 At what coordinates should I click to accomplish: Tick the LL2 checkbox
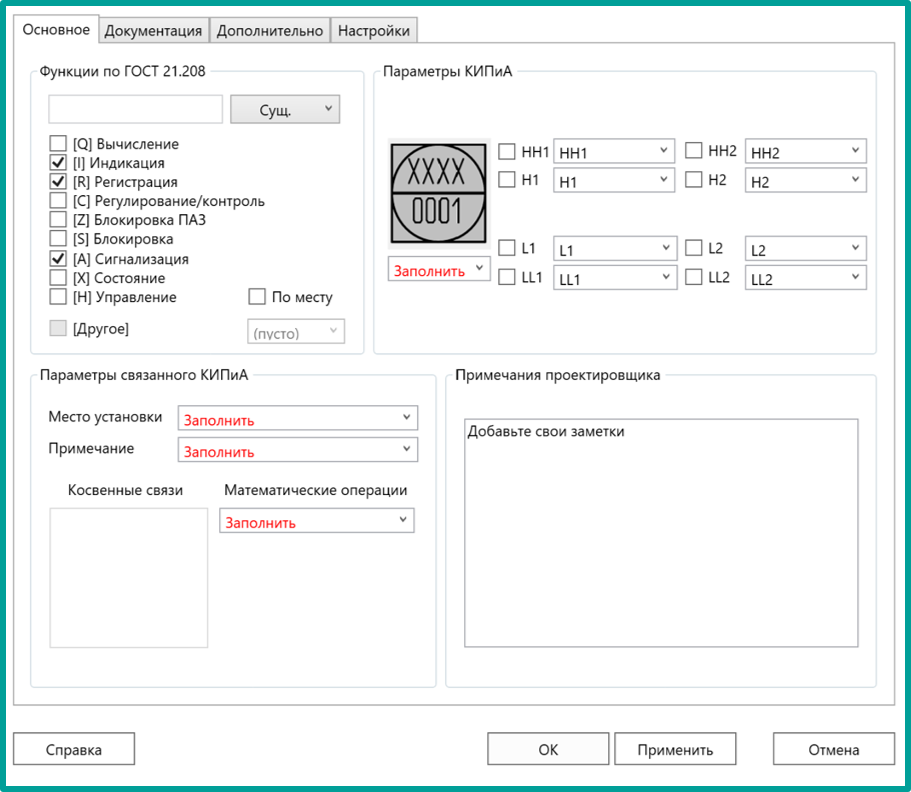pyautogui.click(x=694, y=278)
